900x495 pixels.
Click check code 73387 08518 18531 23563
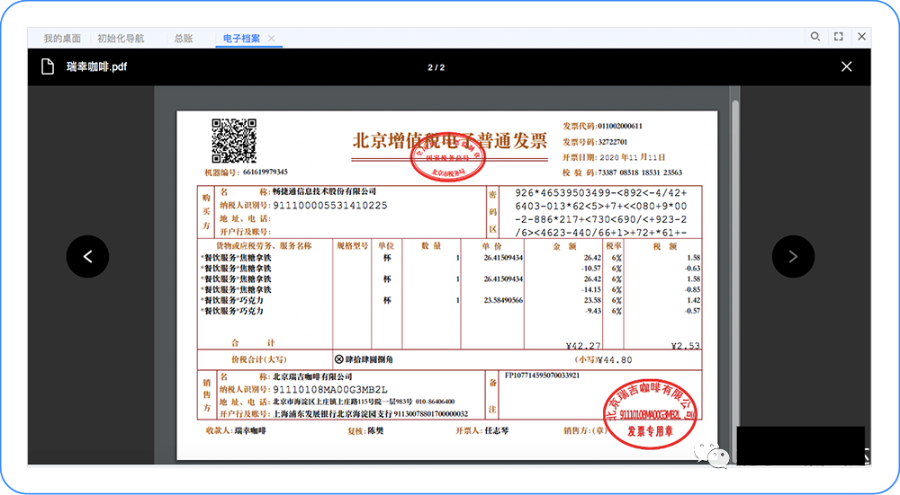(x=640, y=172)
